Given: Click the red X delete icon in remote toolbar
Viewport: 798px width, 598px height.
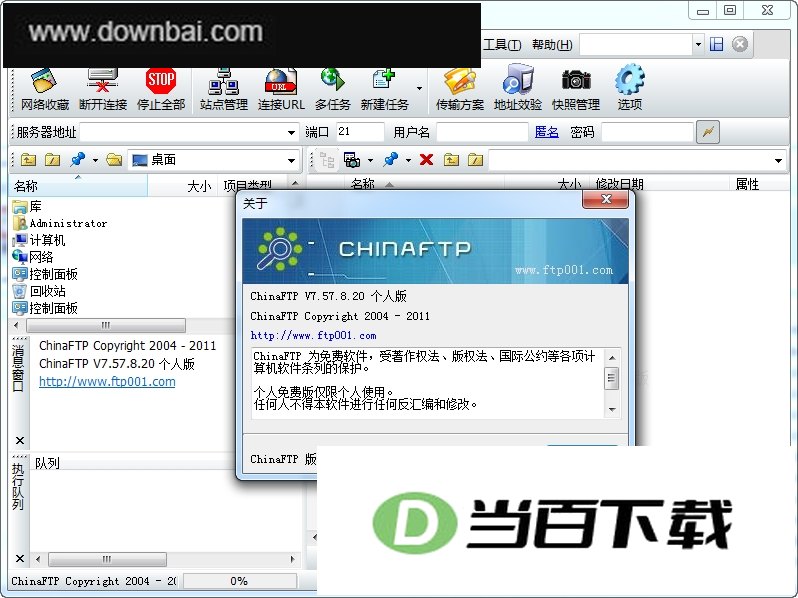Looking at the screenshot, I should pos(426,160).
